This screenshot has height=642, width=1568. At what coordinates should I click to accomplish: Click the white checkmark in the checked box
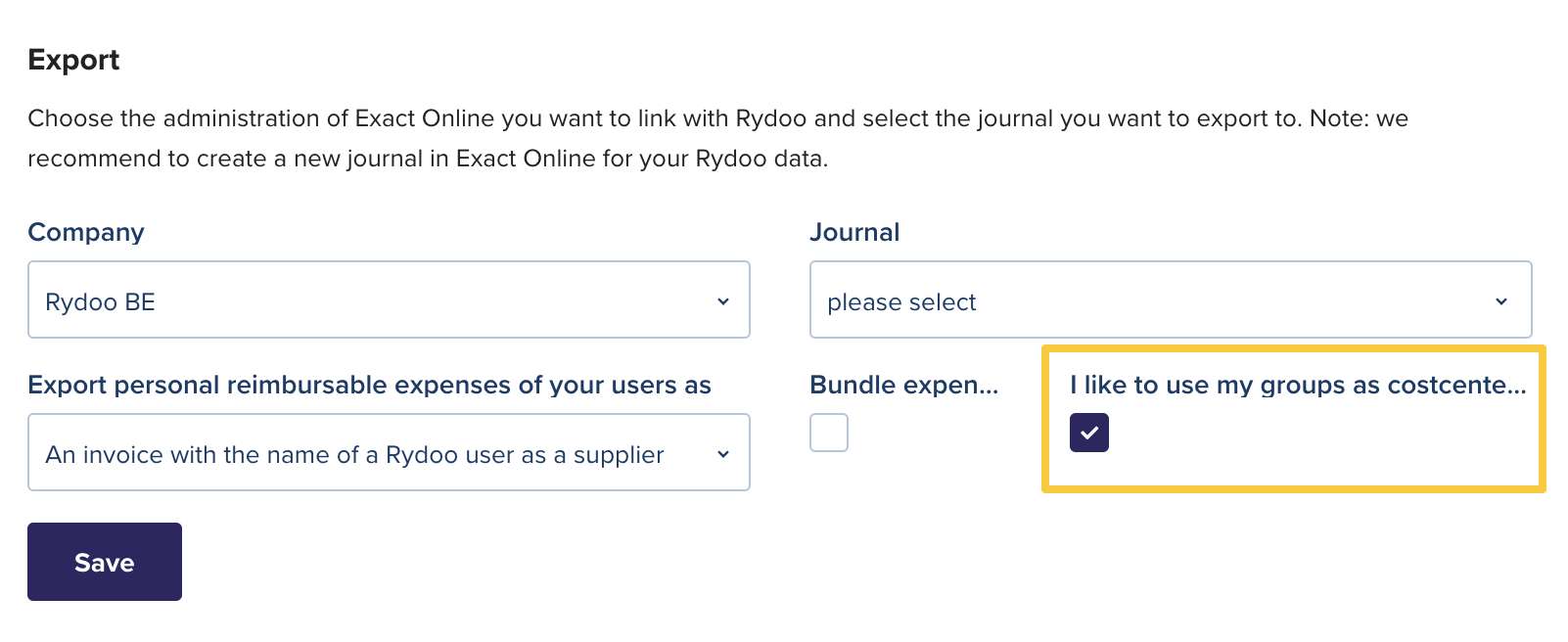point(1089,433)
